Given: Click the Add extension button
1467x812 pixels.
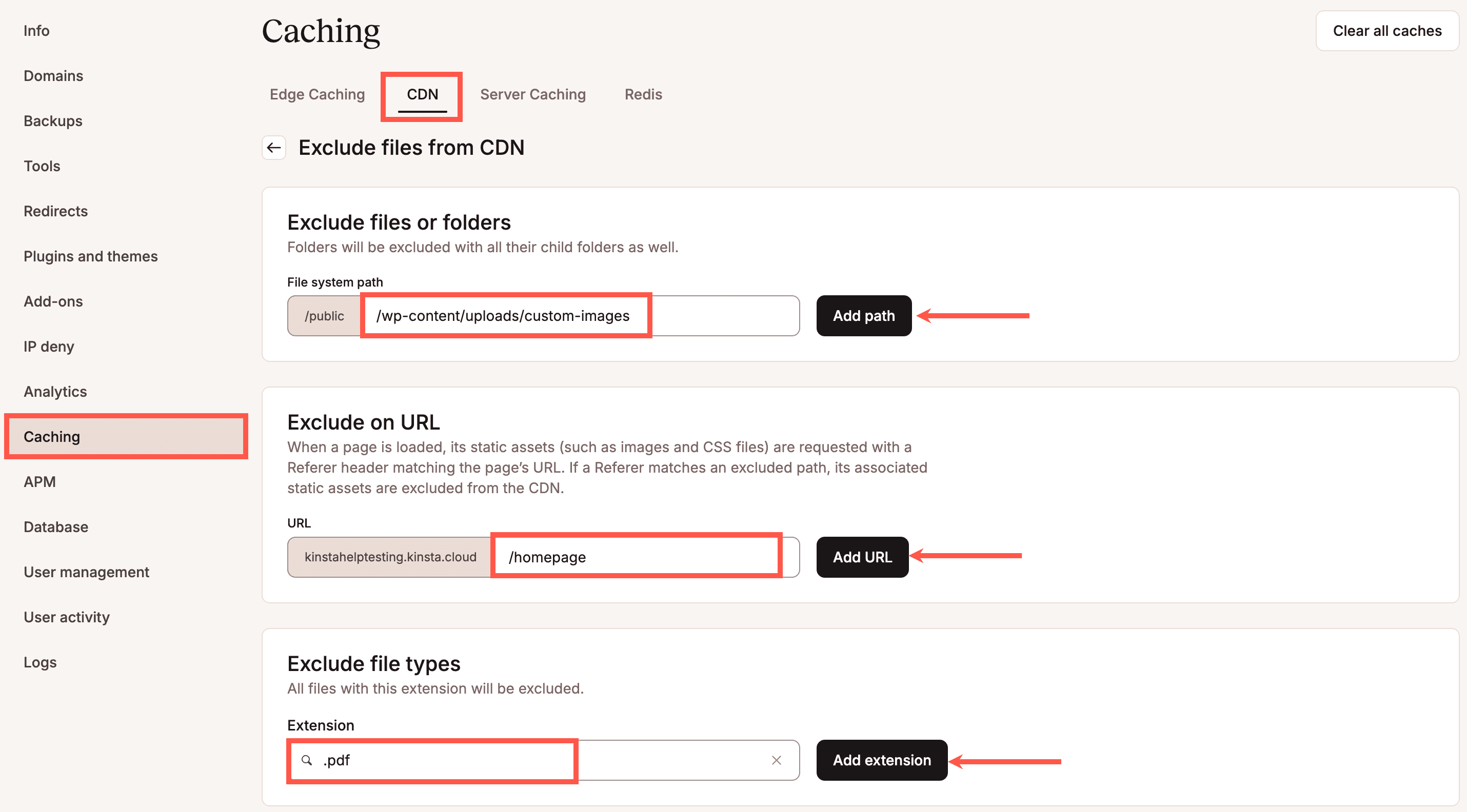Looking at the screenshot, I should point(882,760).
